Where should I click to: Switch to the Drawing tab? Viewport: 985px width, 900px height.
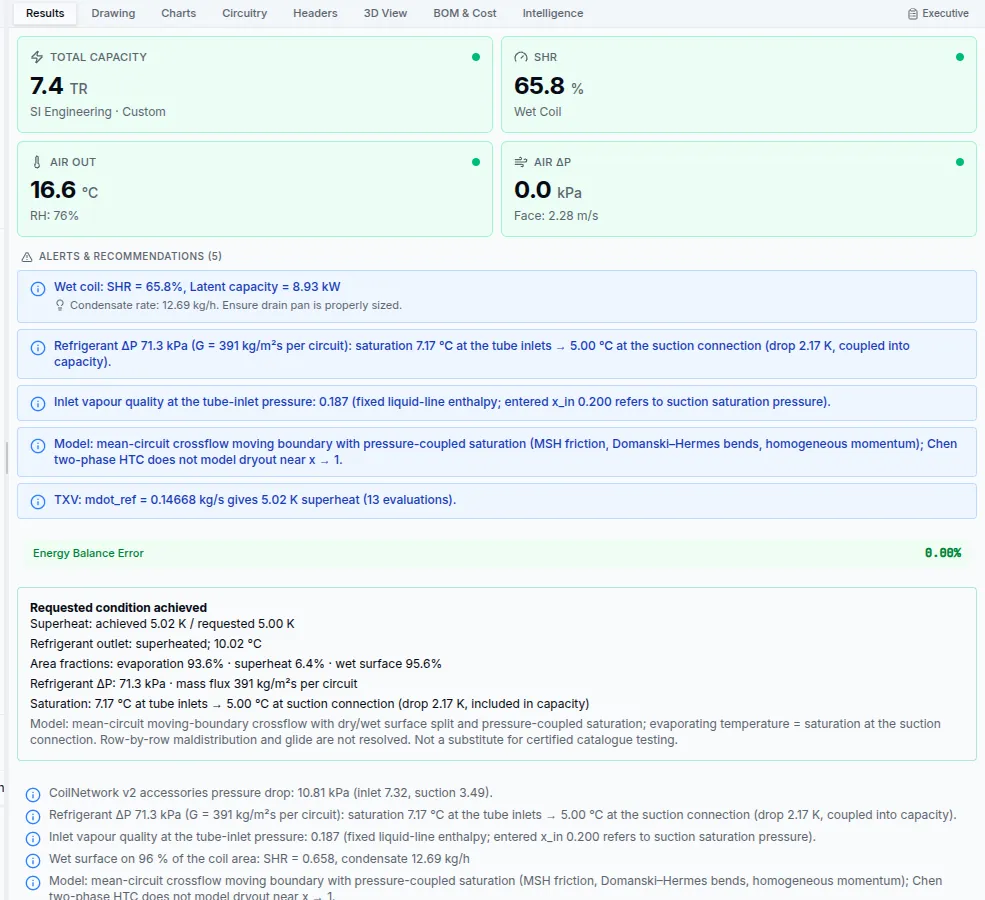(x=113, y=13)
